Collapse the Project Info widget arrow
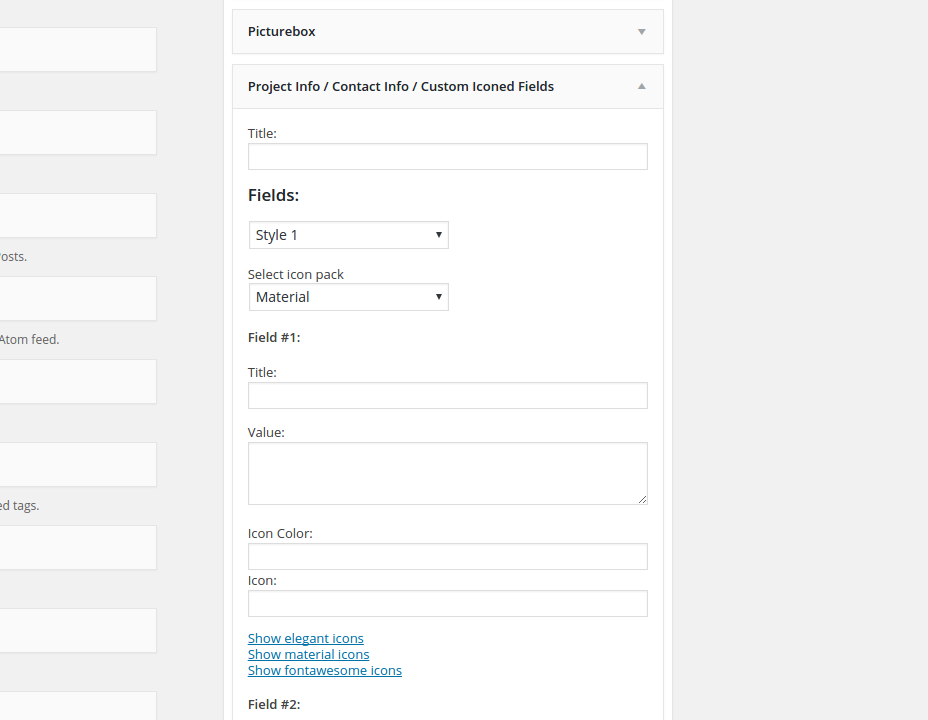 (641, 87)
